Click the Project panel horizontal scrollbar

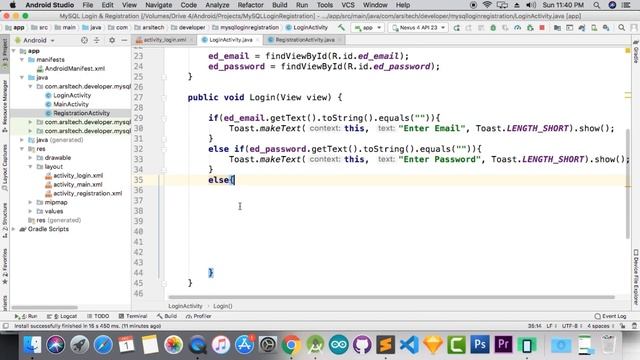[x=44, y=307]
